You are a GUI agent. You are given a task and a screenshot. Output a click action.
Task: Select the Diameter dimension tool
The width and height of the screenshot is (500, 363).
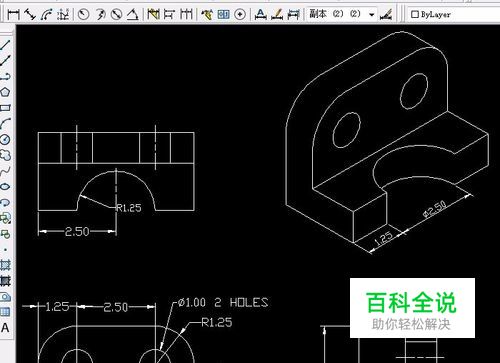click(x=116, y=14)
